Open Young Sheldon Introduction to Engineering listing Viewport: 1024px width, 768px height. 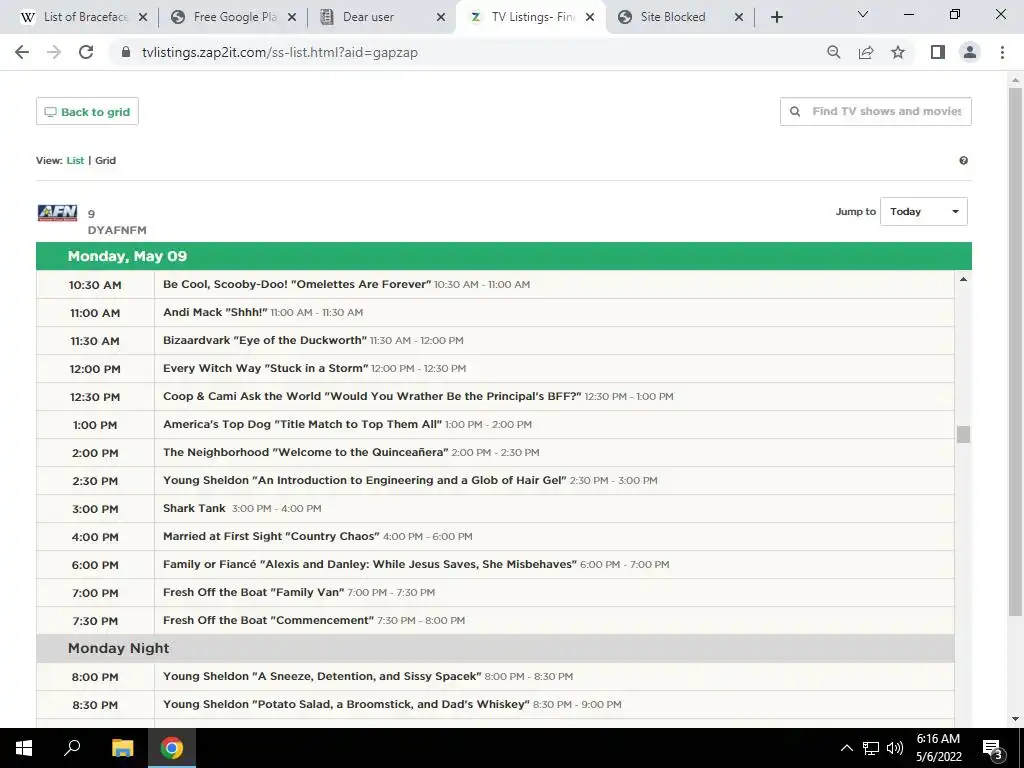tap(364, 481)
